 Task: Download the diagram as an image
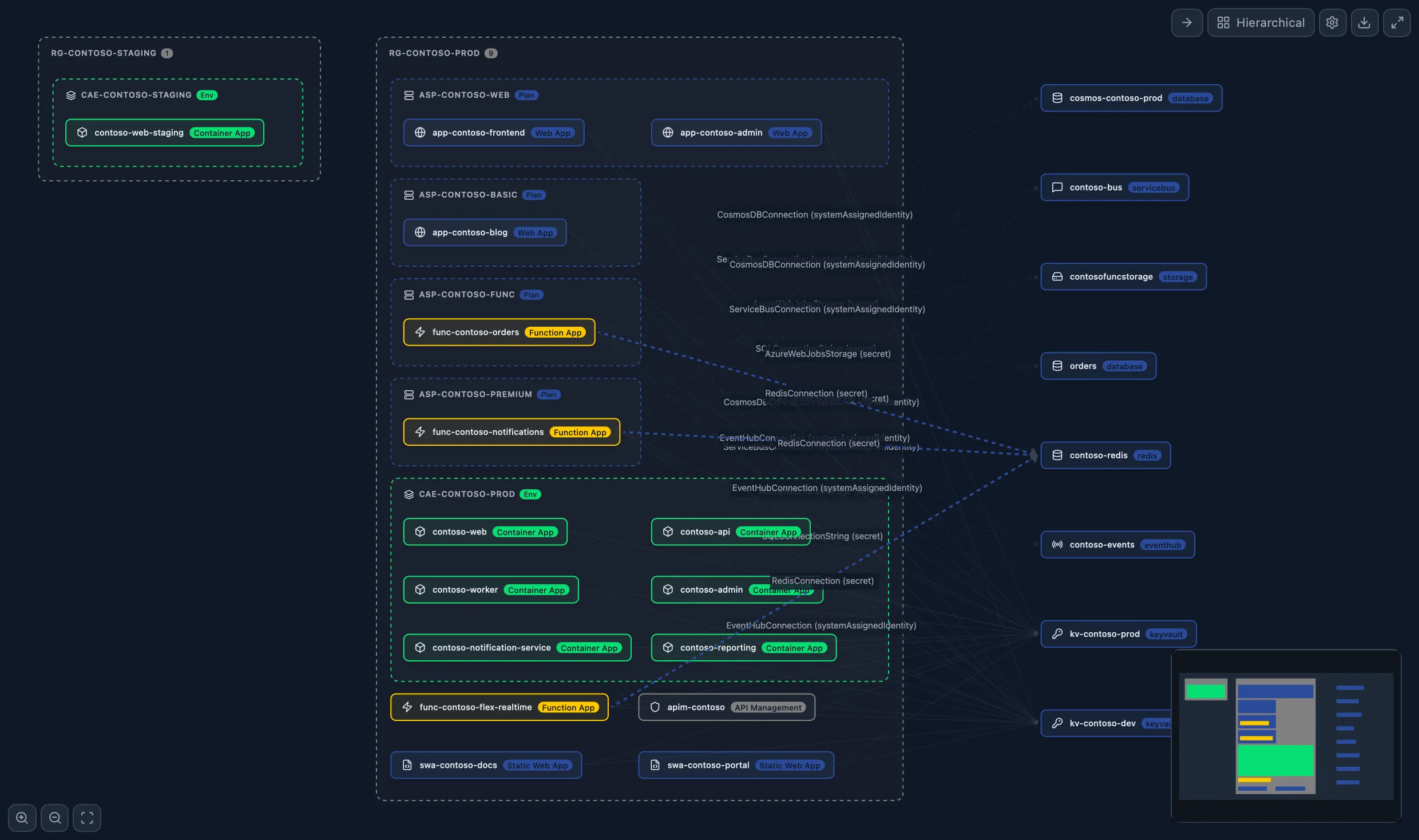click(x=1365, y=22)
